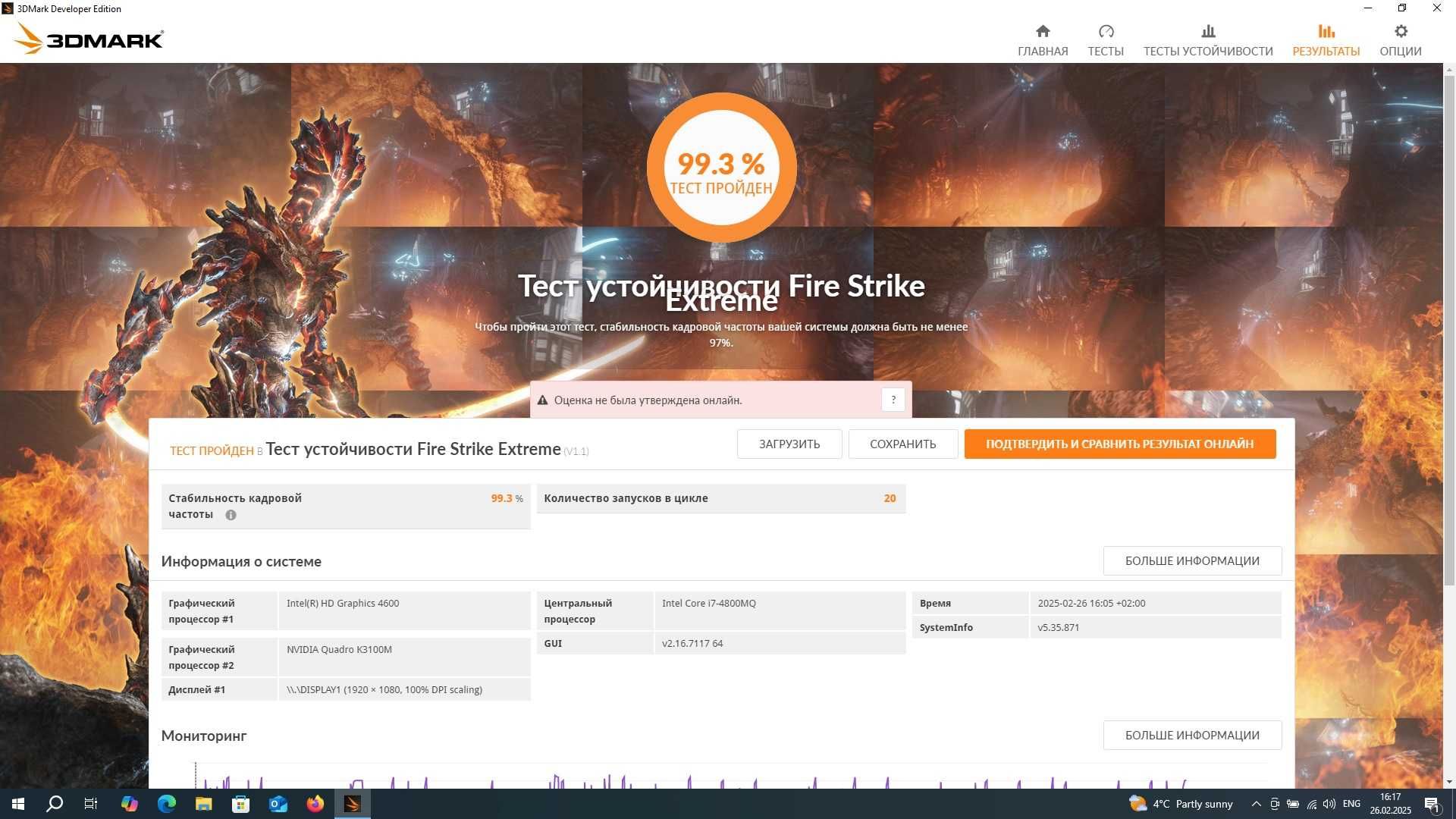Click Intel Core i7-4800MQ text

(708, 604)
